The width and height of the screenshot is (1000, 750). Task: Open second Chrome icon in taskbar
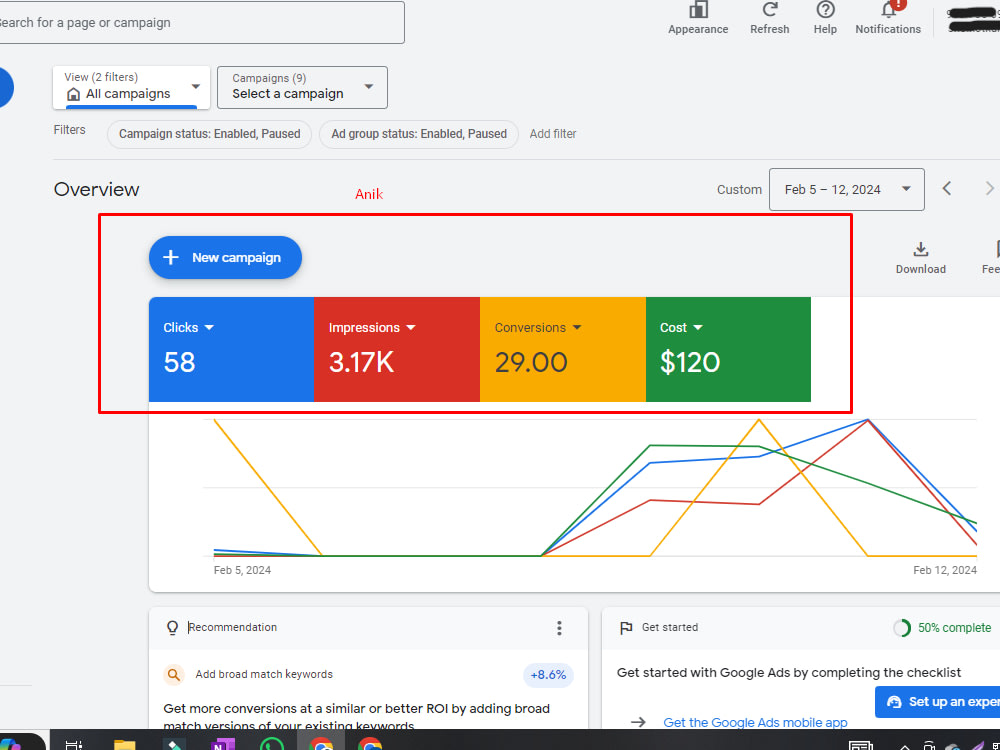[x=370, y=744]
